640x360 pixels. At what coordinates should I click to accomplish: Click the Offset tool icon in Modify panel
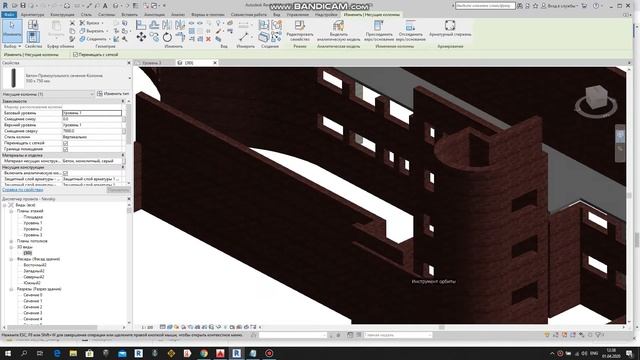pyautogui.click(x=154, y=25)
